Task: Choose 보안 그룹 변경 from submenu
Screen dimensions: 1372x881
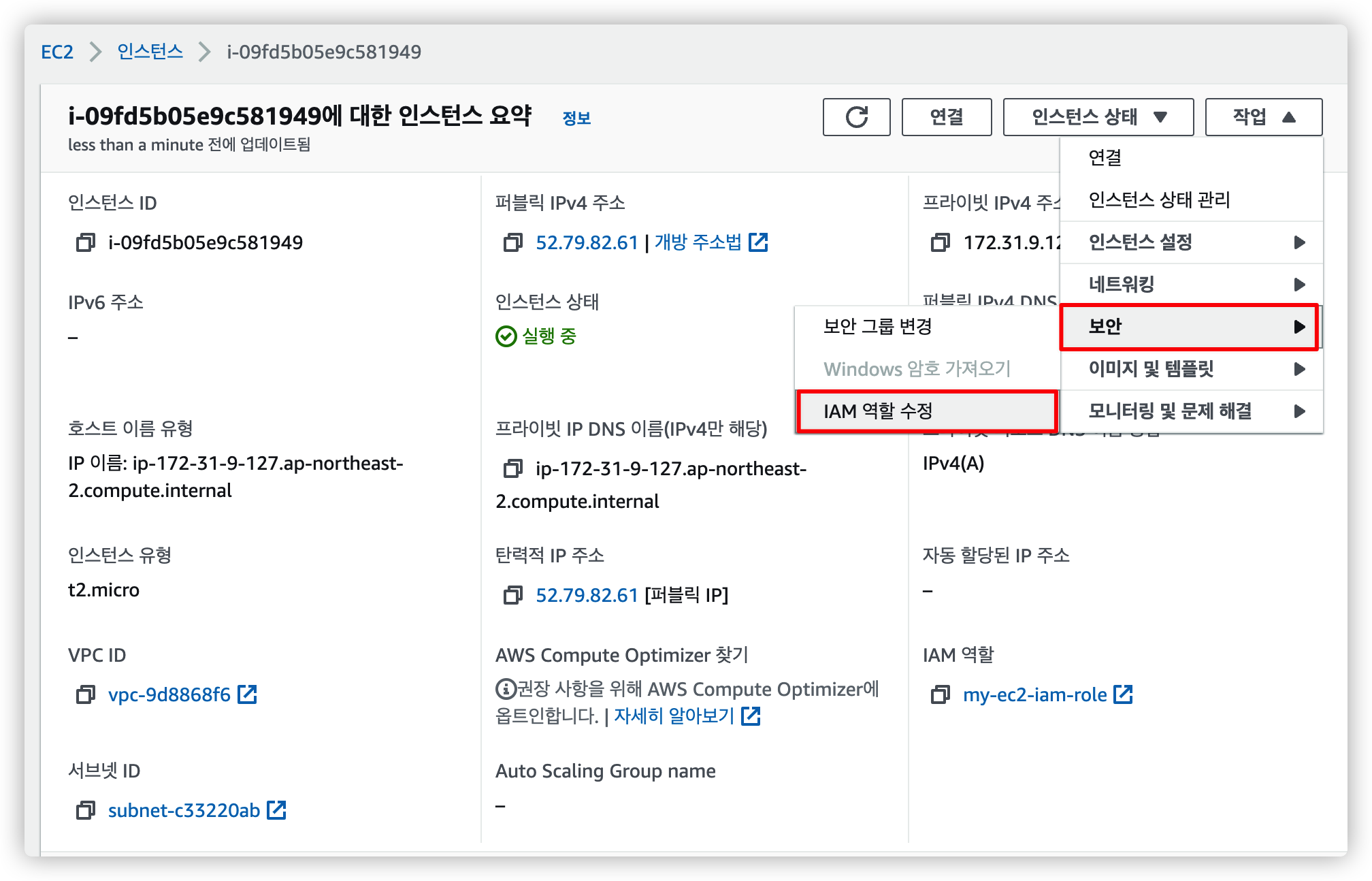Action: [878, 327]
